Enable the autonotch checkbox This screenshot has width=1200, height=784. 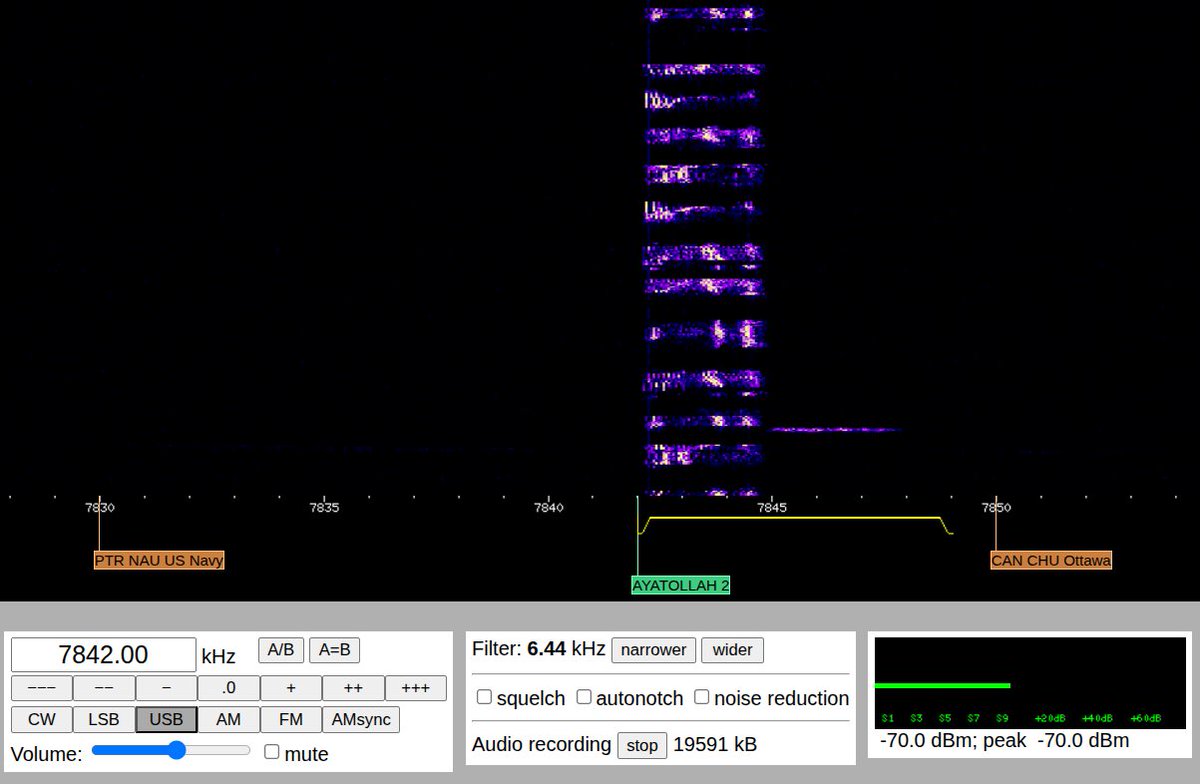584,697
